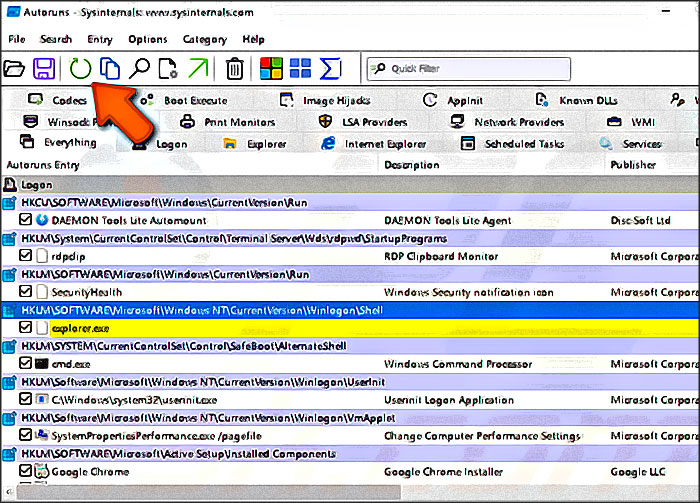
Task: Click the registry icon beside SafeBoot\AlternateShell key
Action: 9,346
